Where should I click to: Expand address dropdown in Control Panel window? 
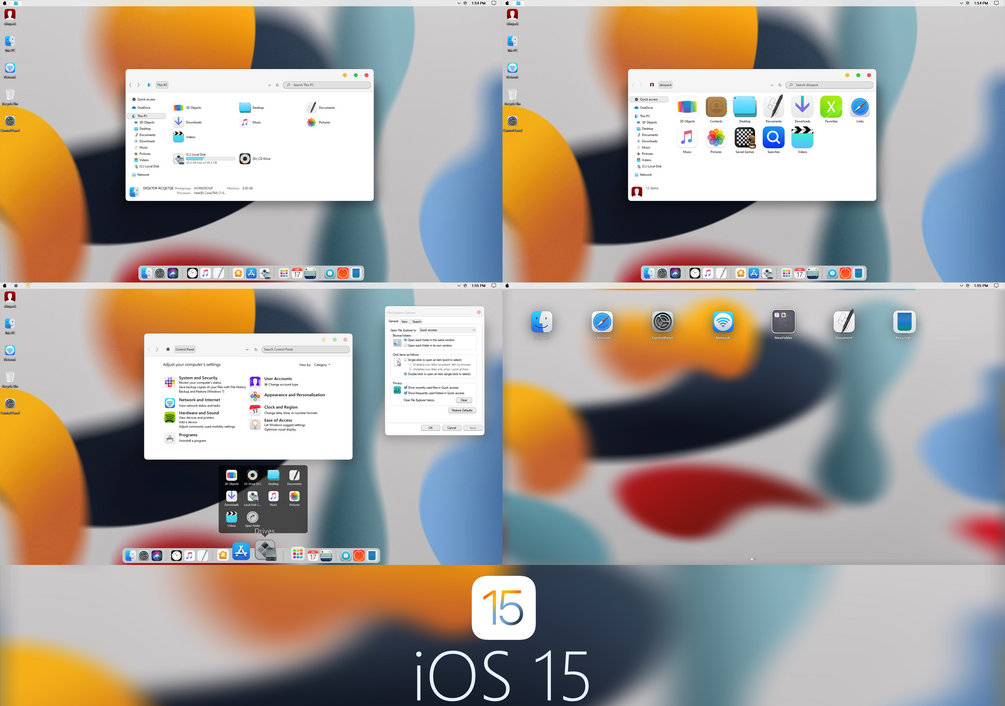[247, 349]
